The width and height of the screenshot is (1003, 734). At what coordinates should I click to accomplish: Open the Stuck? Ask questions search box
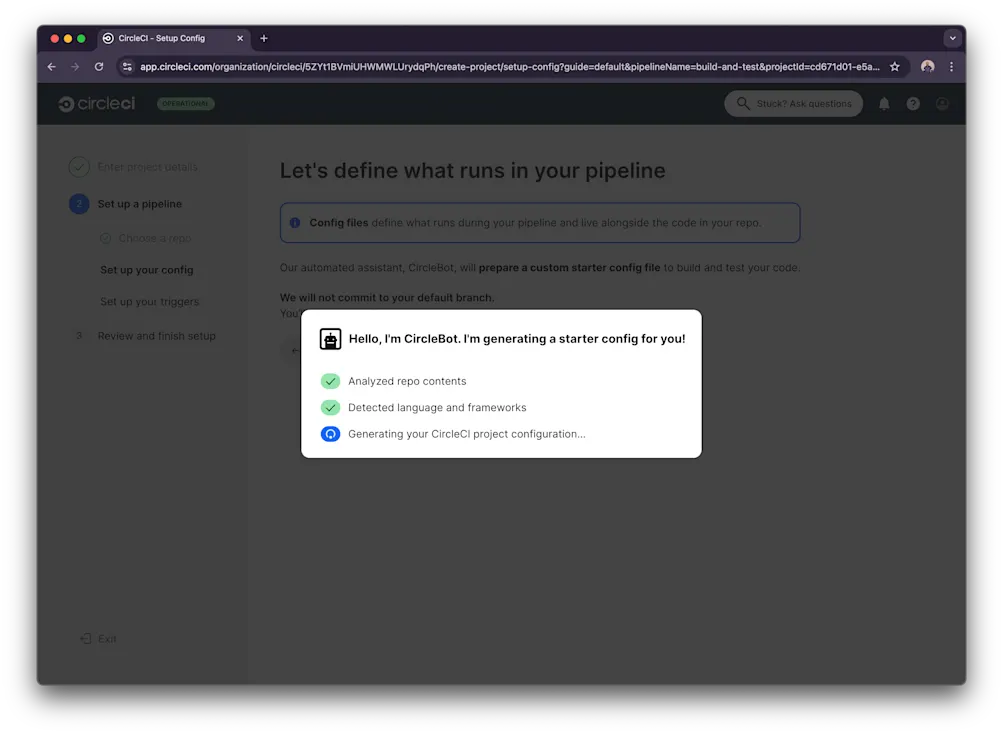793,104
